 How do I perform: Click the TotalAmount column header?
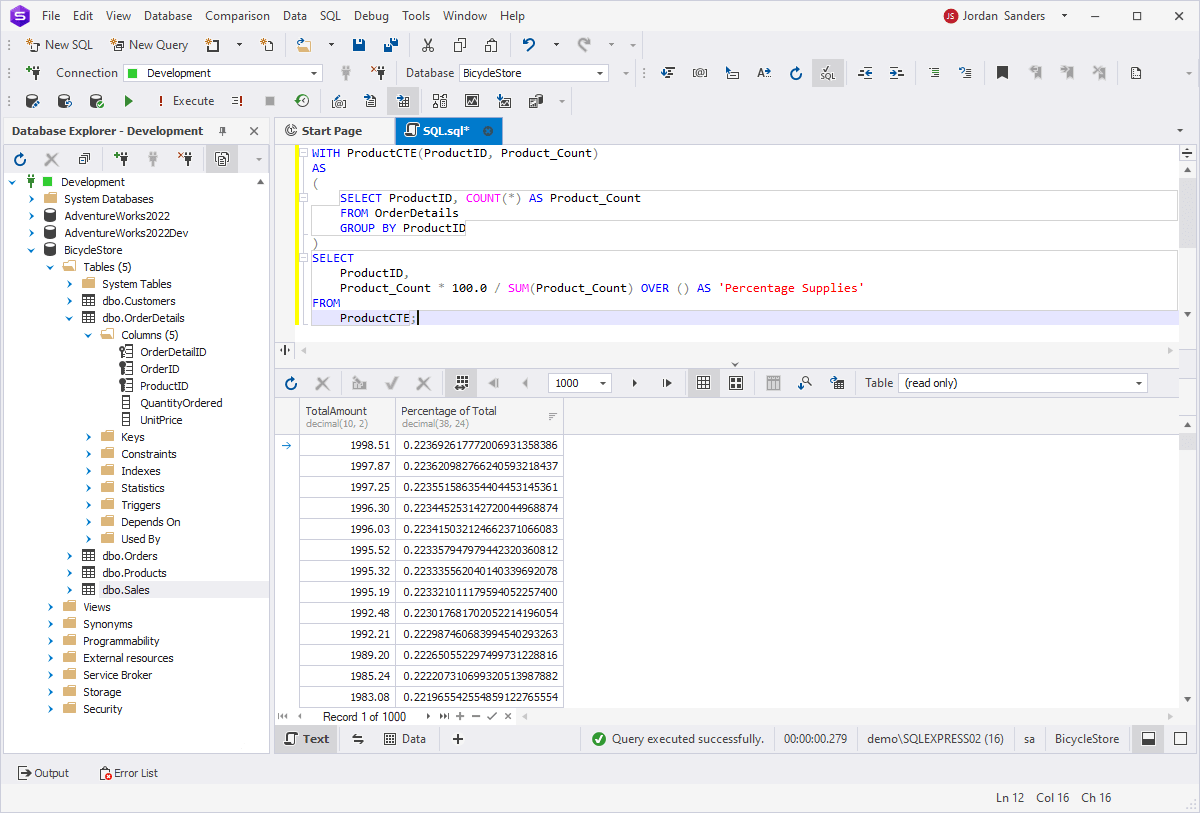pyautogui.click(x=347, y=417)
